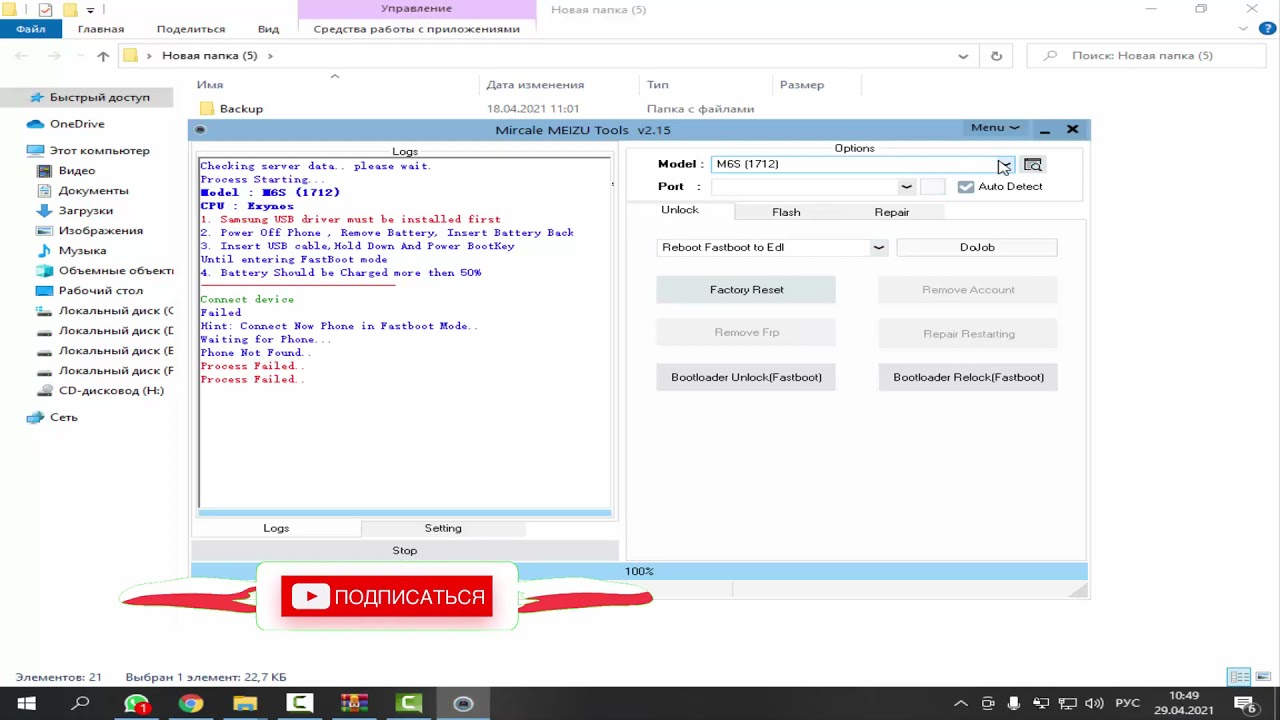Open Рабочий стол in the sidebar
This screenshot has width=1280, height=720.
click(x=100, y=291)
